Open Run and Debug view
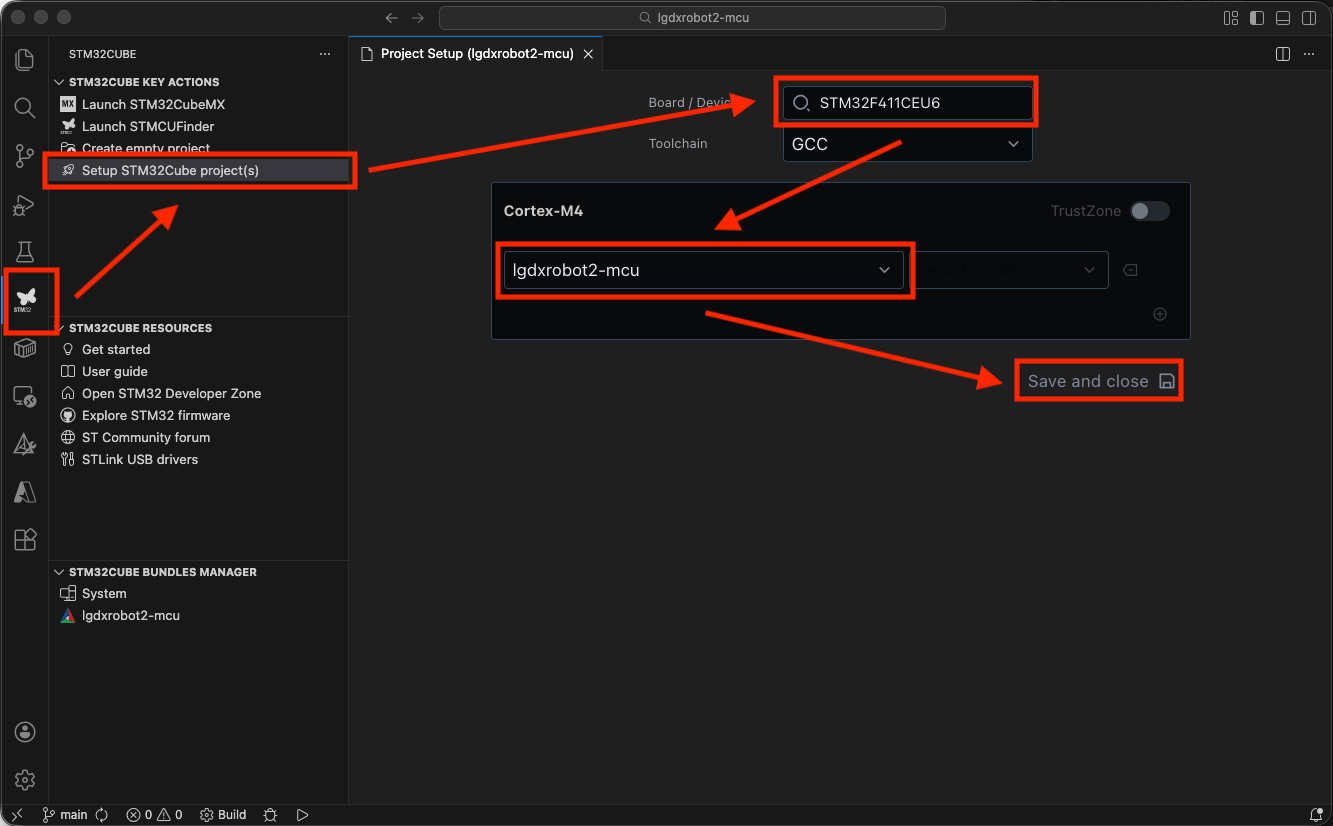Screen dimensions: 1333x826 coord(25,205)
